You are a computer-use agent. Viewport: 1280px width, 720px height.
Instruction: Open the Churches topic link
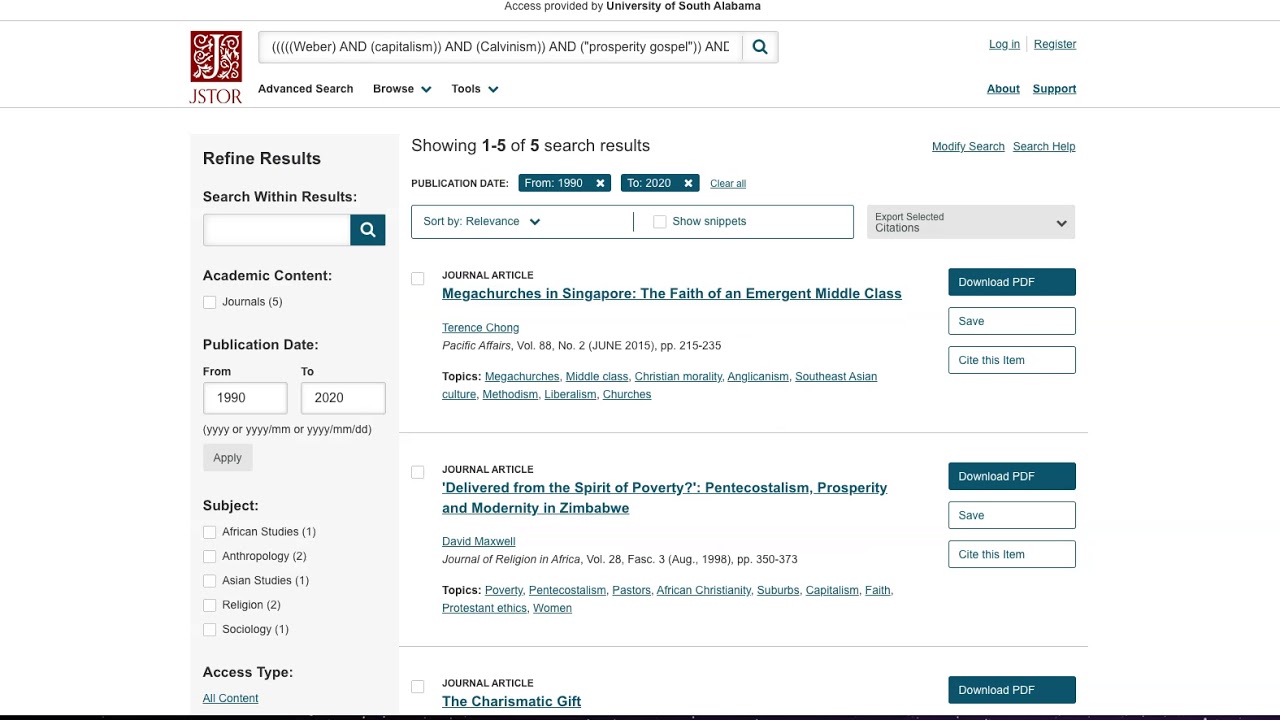627,395
